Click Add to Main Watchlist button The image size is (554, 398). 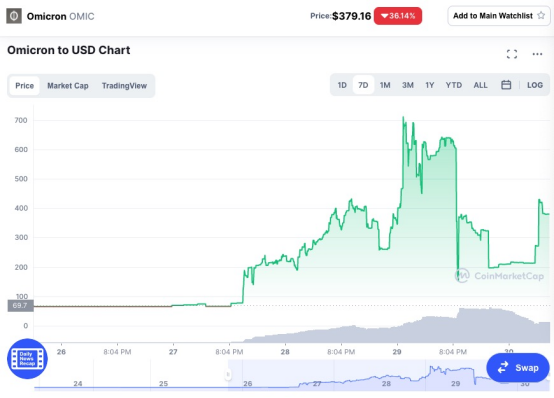tap(499, 16)
